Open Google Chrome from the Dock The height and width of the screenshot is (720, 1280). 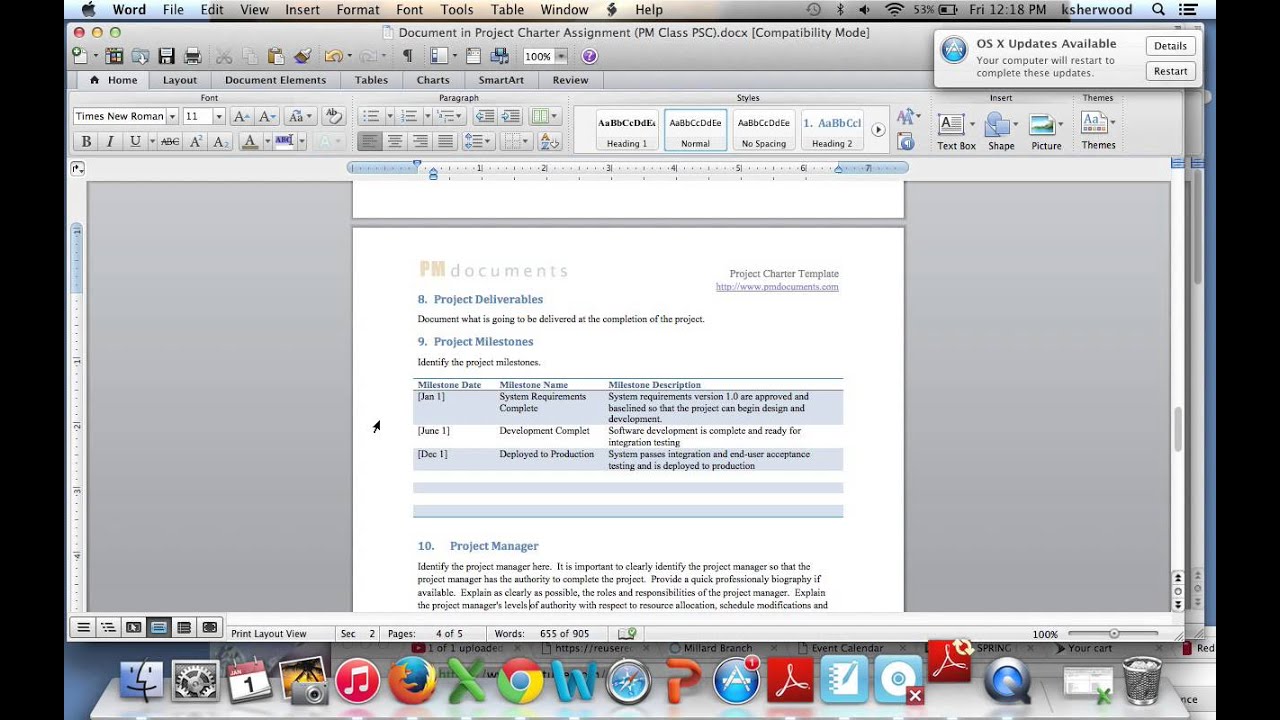pyautogui.click(x=520, y=682)
